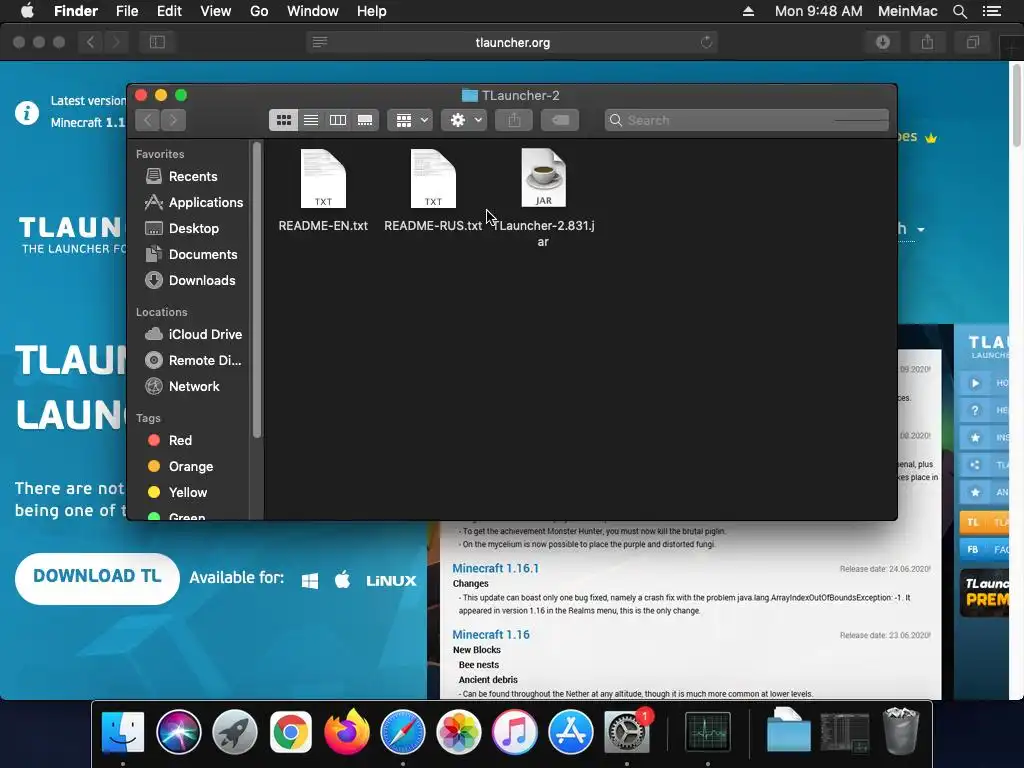Switch Finder to gallery view

coord(365,120)
